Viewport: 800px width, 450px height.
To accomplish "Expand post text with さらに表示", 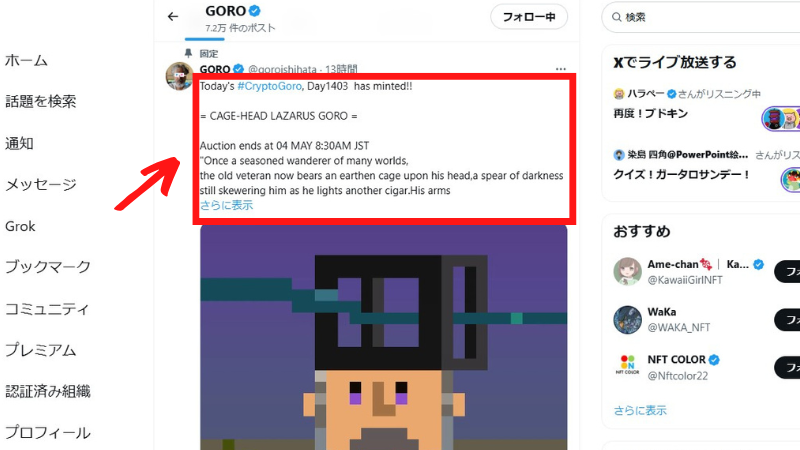I will tap(226, 205).
